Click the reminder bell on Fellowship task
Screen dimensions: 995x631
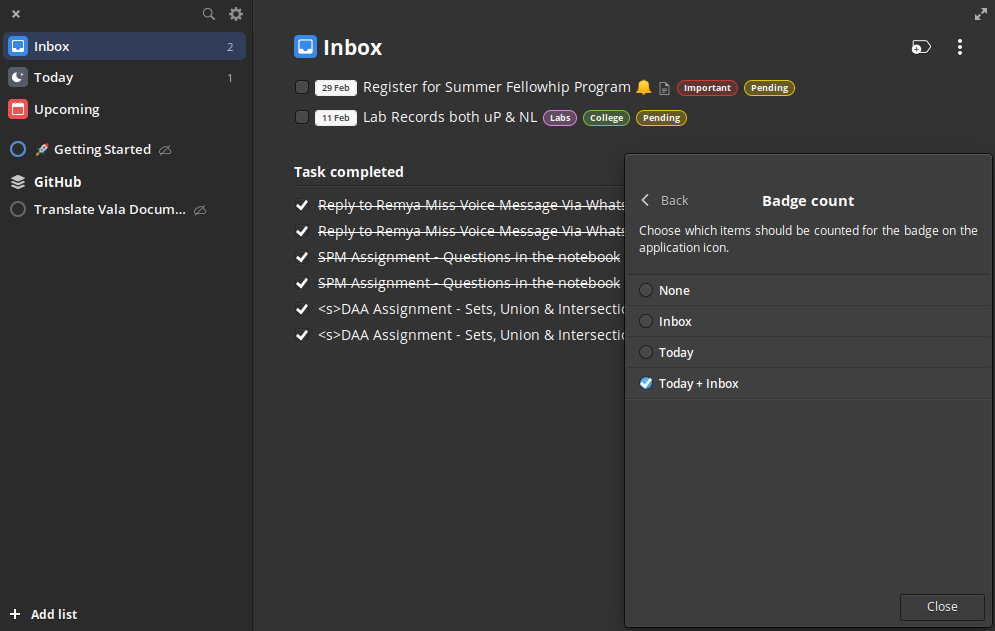point(643,87)
